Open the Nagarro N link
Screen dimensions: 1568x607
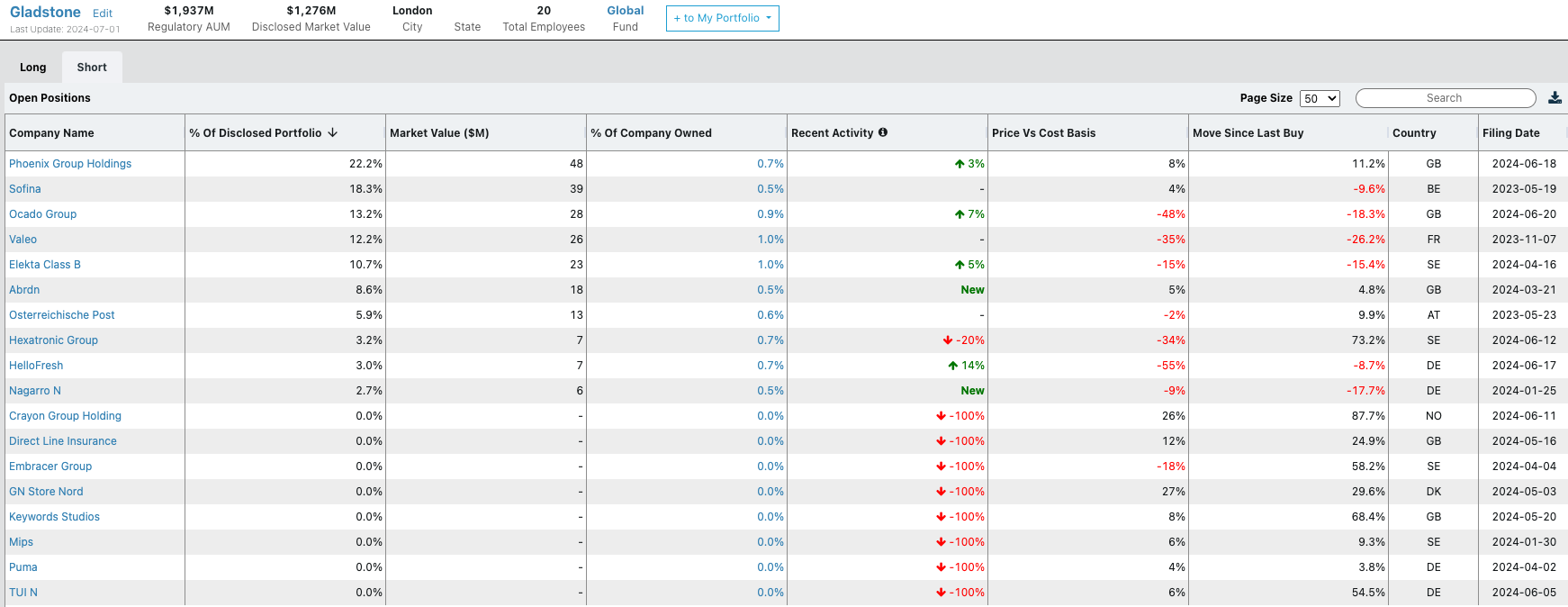tap(35, 391)
